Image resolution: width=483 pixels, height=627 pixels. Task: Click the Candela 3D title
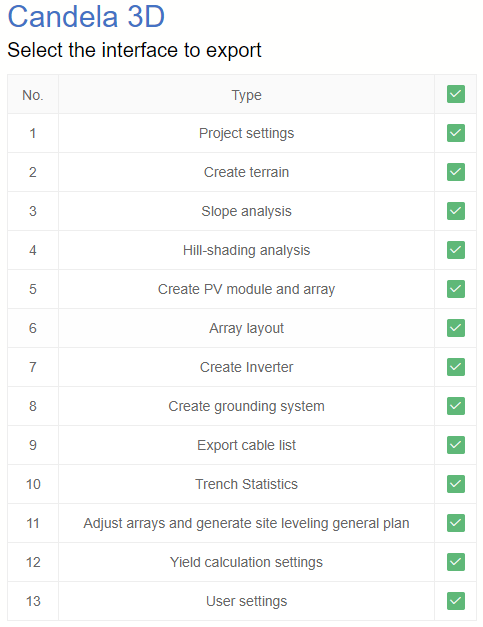click(x=86, y=17)
